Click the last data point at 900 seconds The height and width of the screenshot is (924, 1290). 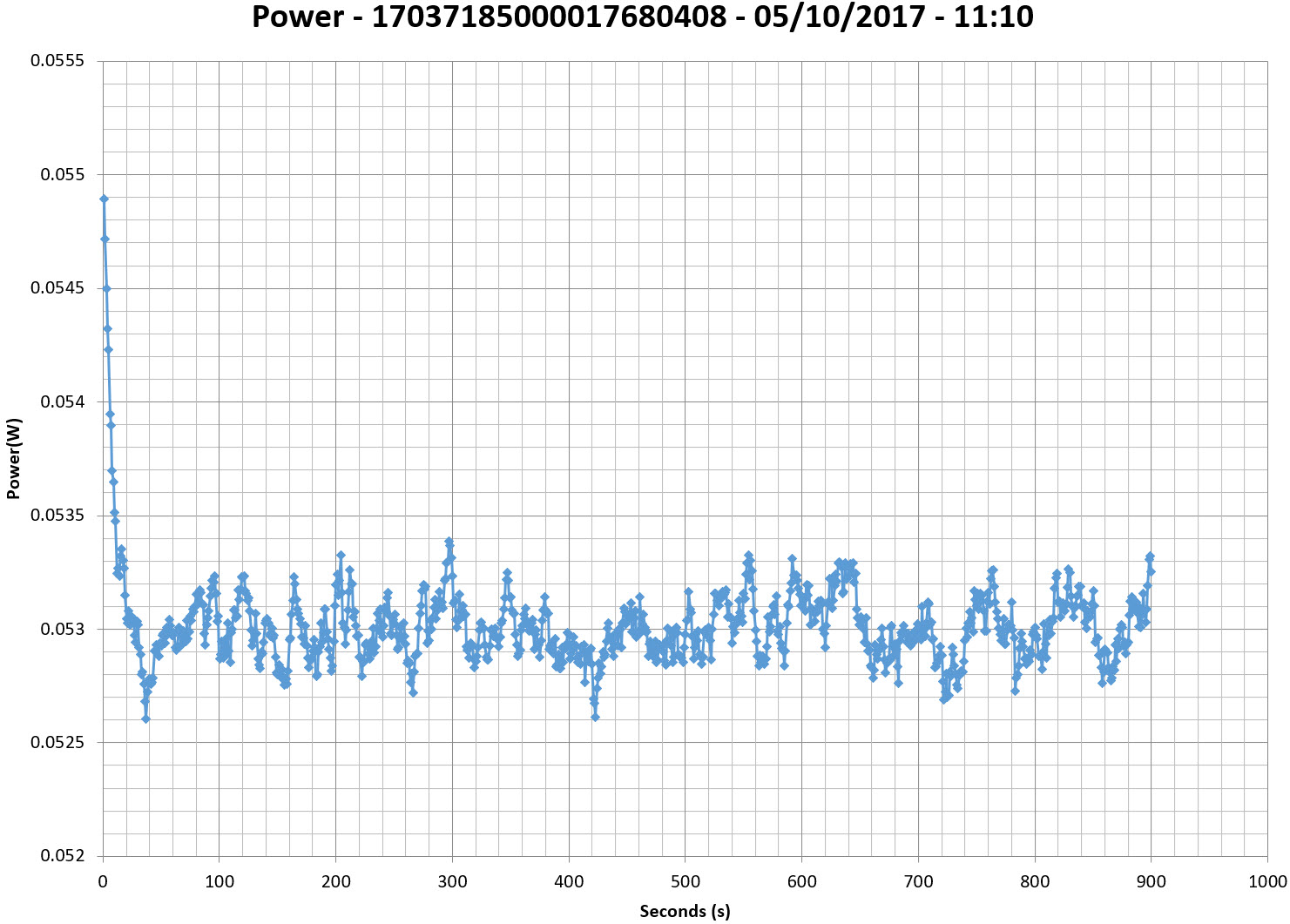[x=1151, y=571]
